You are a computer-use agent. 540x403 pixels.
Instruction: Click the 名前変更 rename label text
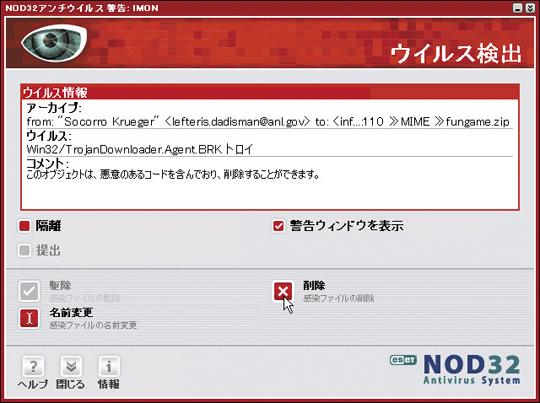(71, 312)
